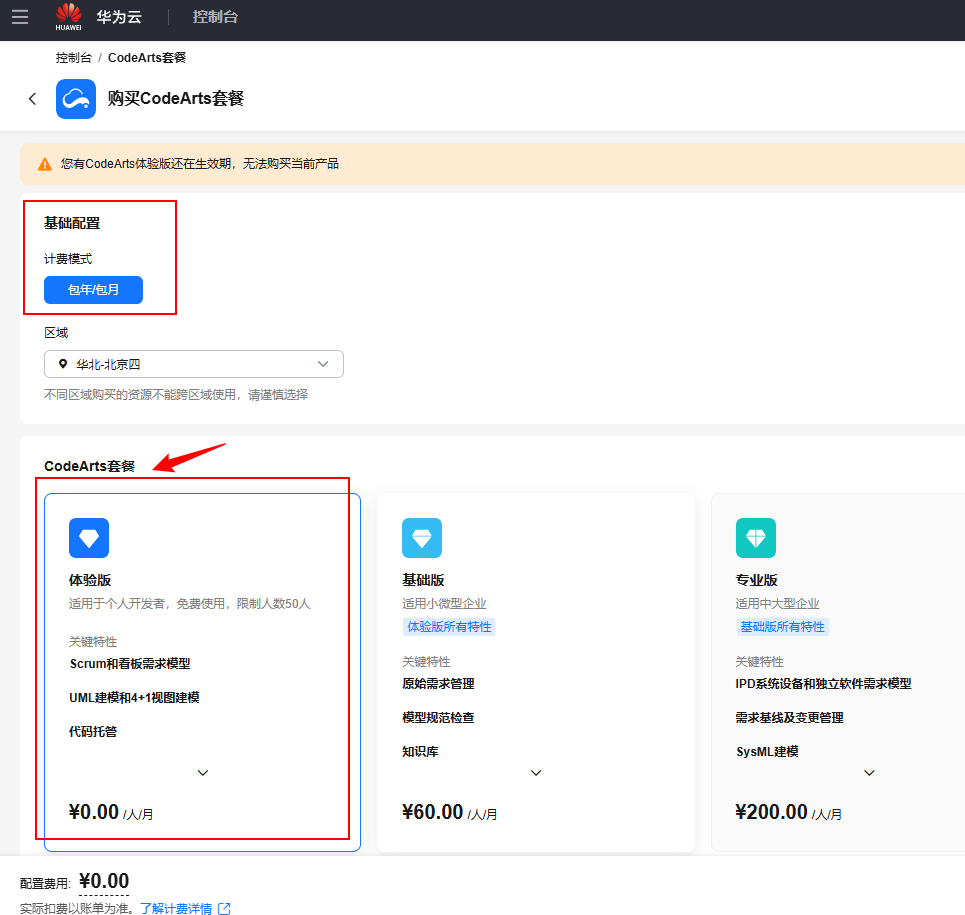Go to 控制台 breadcrumb
The height and width of the screenshot is (915, 965).
pyautogui.click(x=73, y=58)
